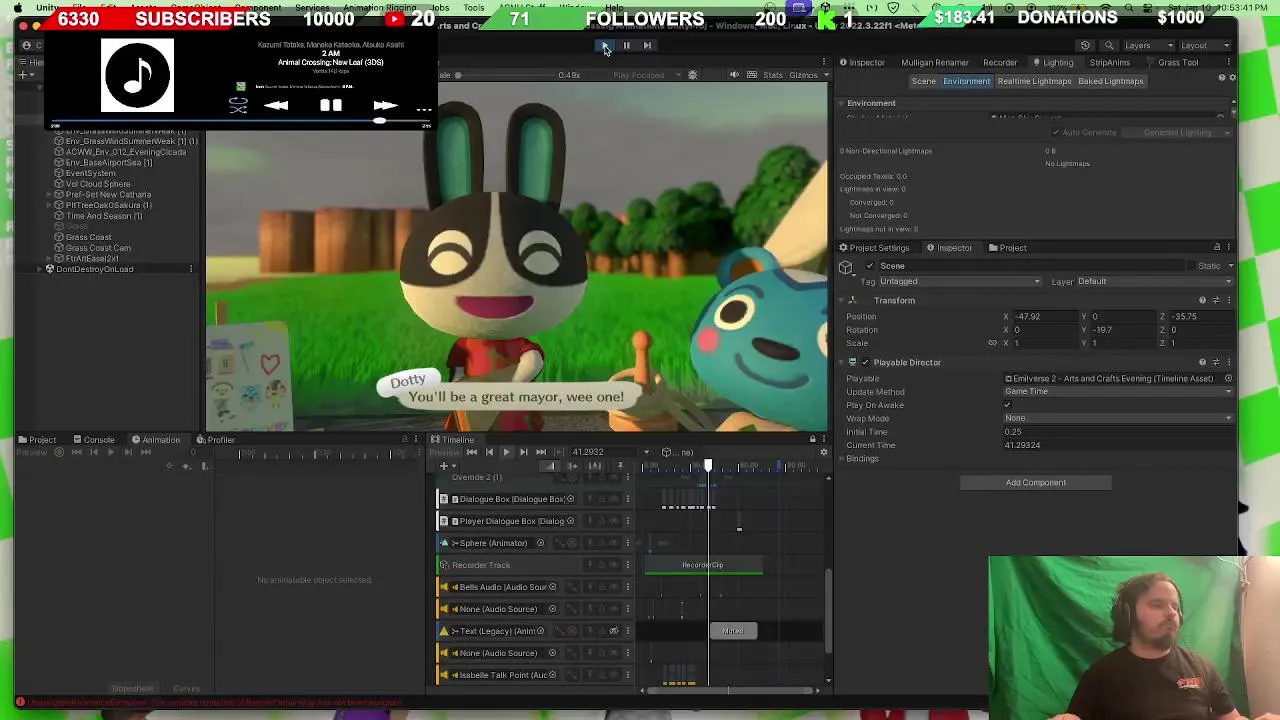Screen dimensions: 1280x720
Task: Click the Timeline ripple mode icon
Action: point(573,466)
